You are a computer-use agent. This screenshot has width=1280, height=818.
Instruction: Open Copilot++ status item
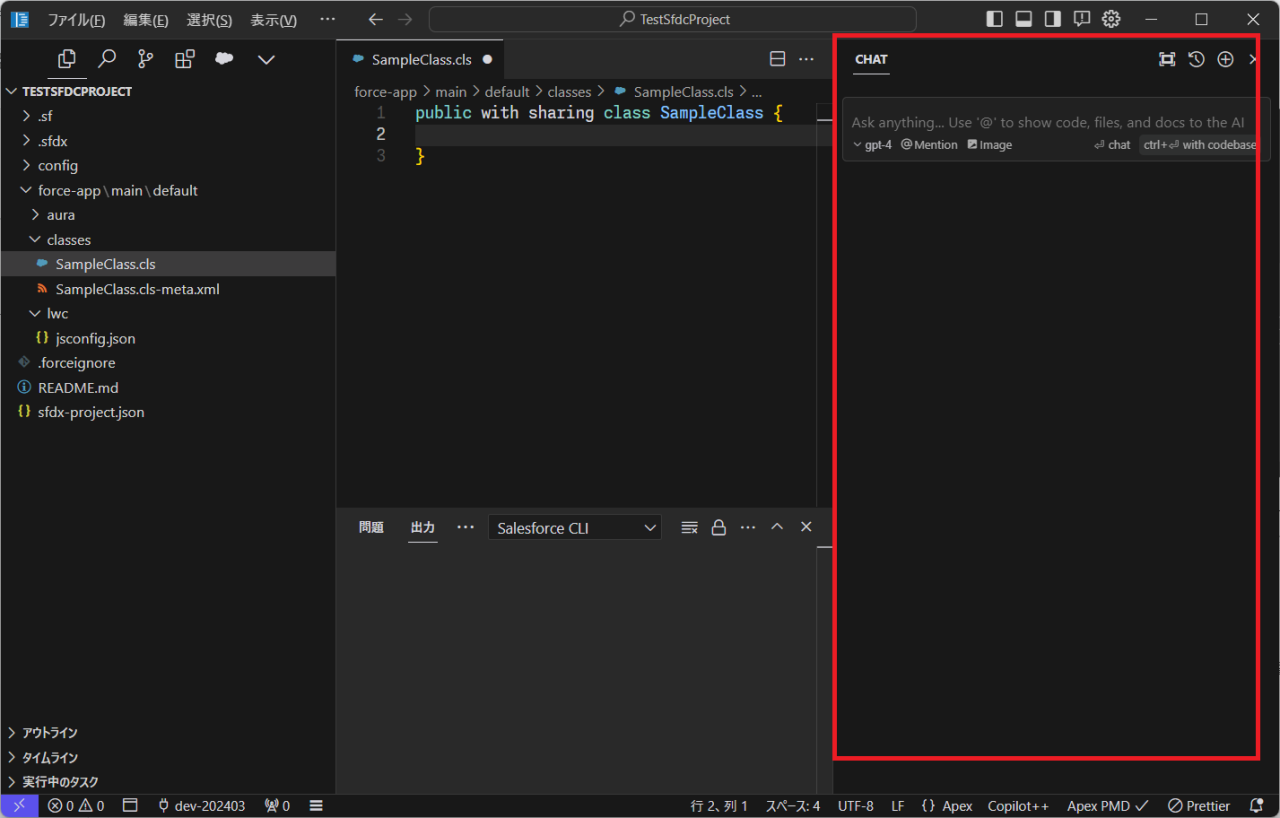coord(1018,806)
